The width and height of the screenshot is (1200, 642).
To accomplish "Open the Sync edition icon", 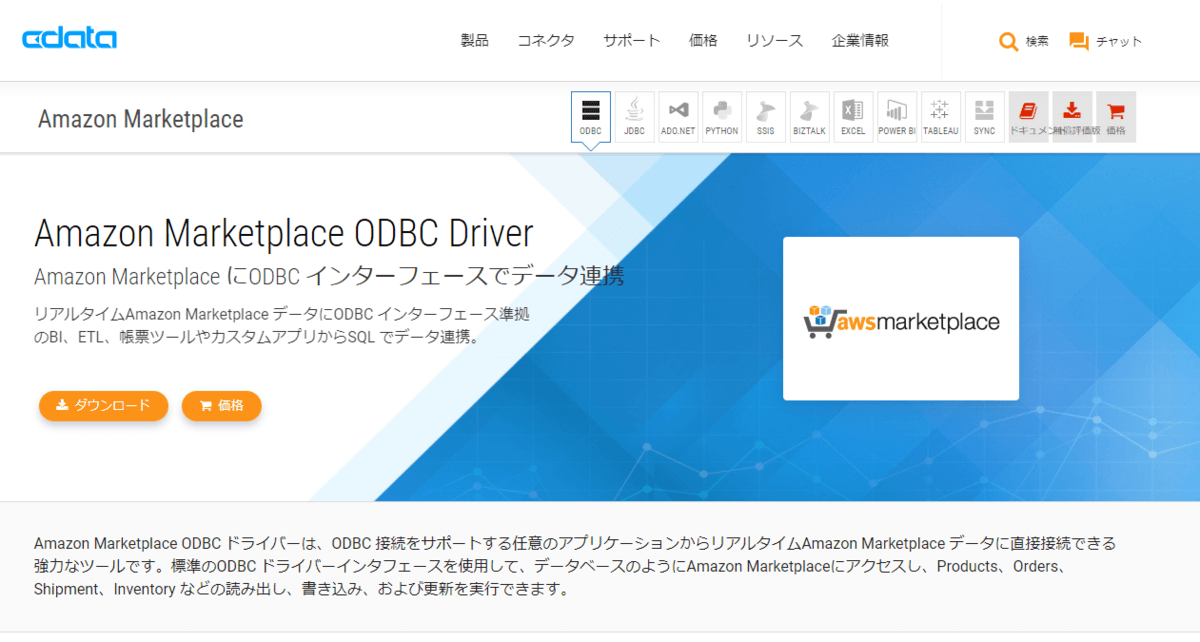I will click(x=984, y=117).
